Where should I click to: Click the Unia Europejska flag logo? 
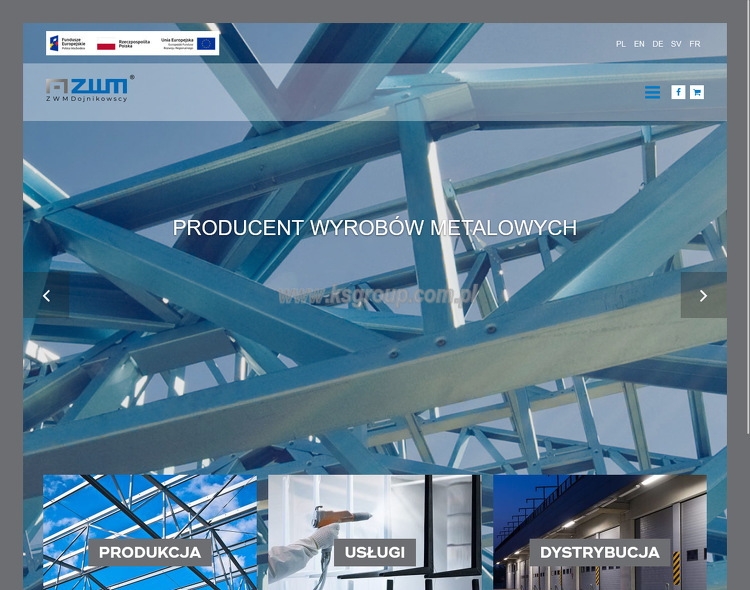(188, 44)
